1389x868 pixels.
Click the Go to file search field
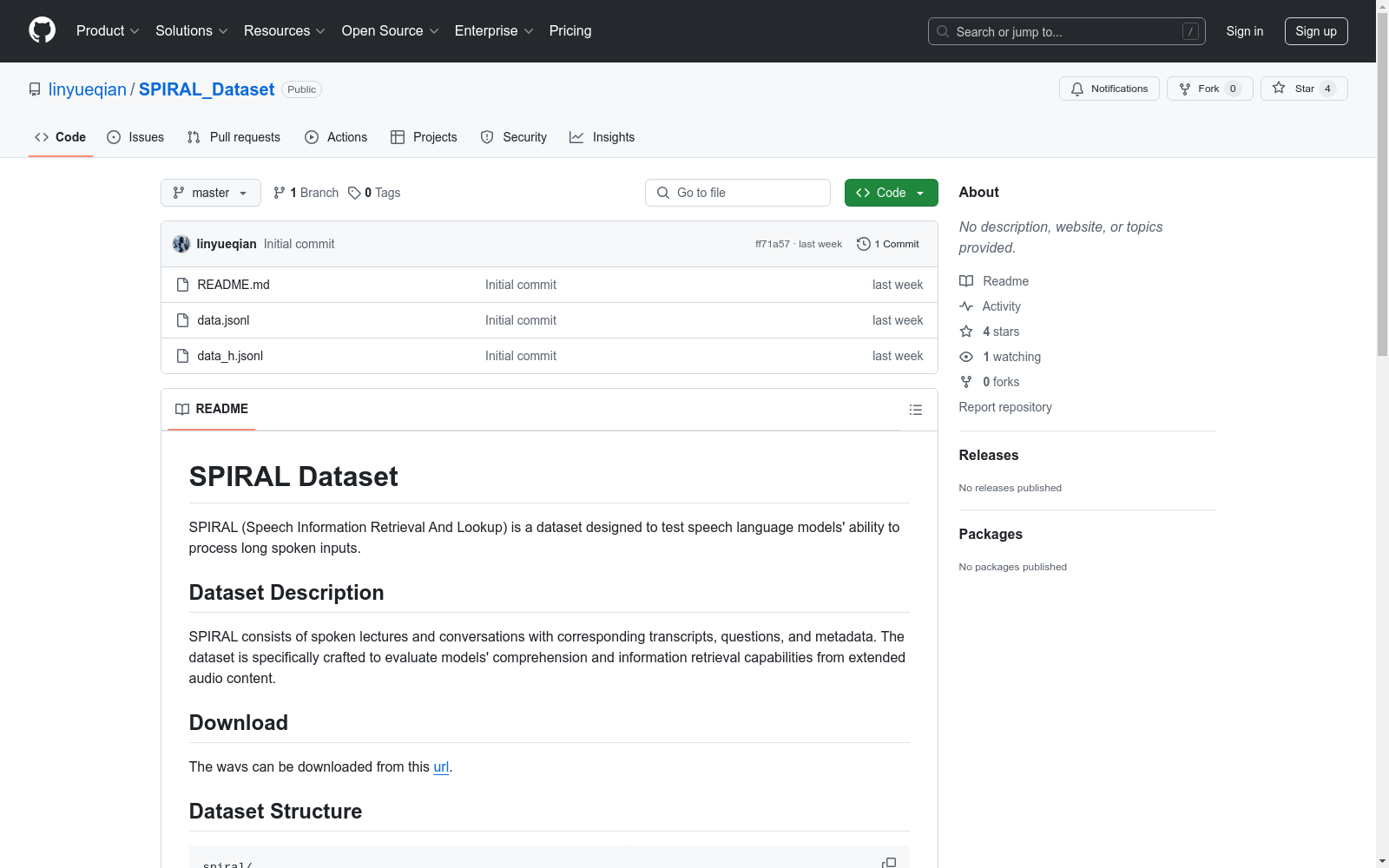(738, 193)
